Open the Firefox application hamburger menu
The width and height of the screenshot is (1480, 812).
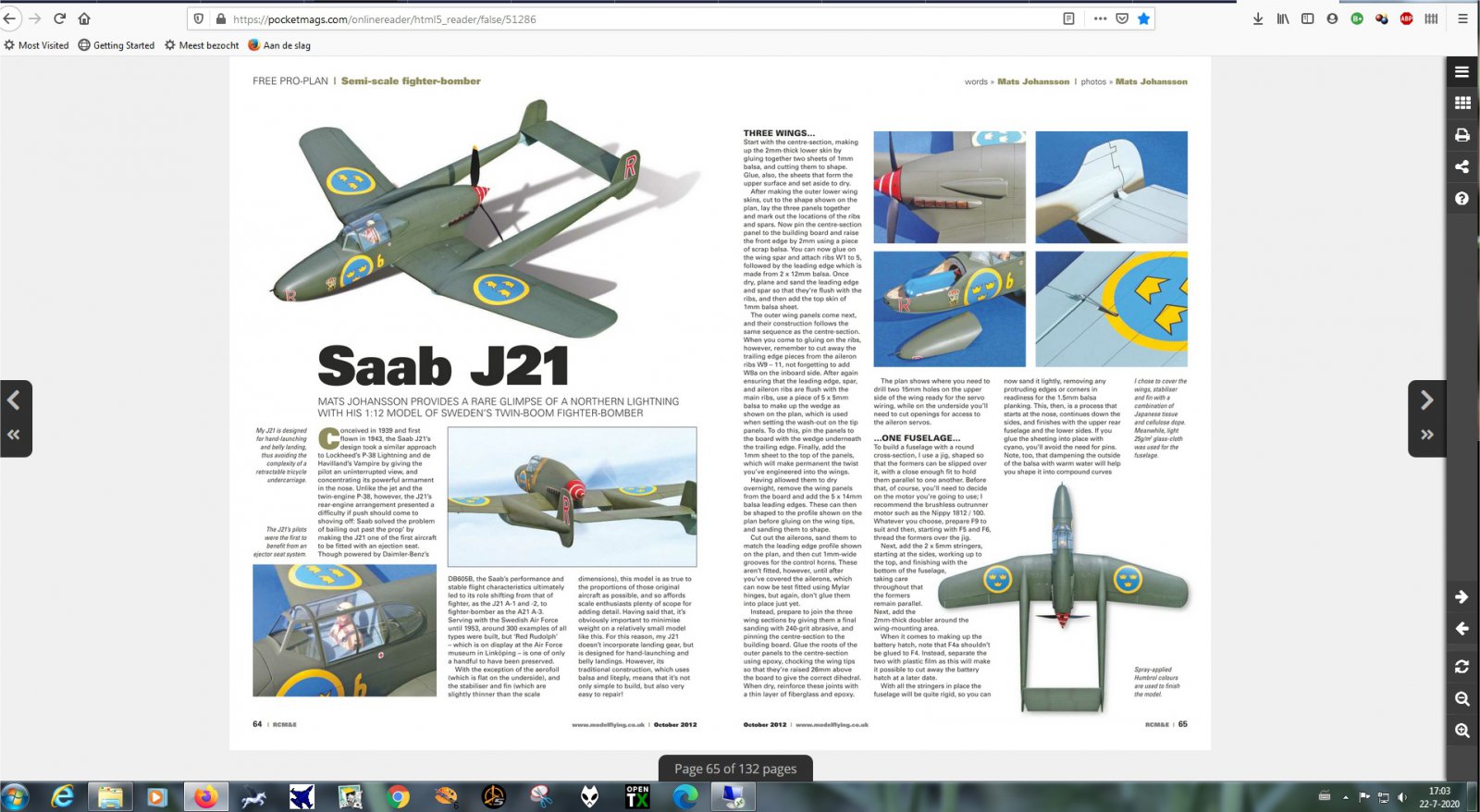(x=1462, y=18)
